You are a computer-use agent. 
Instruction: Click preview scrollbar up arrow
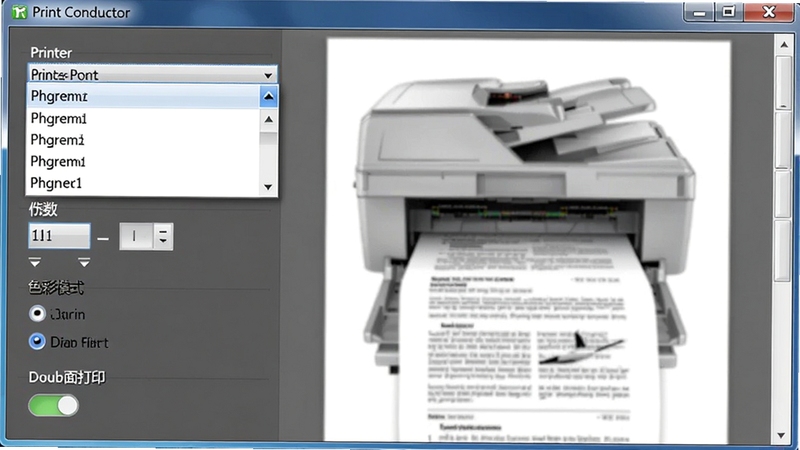(784, 45)
